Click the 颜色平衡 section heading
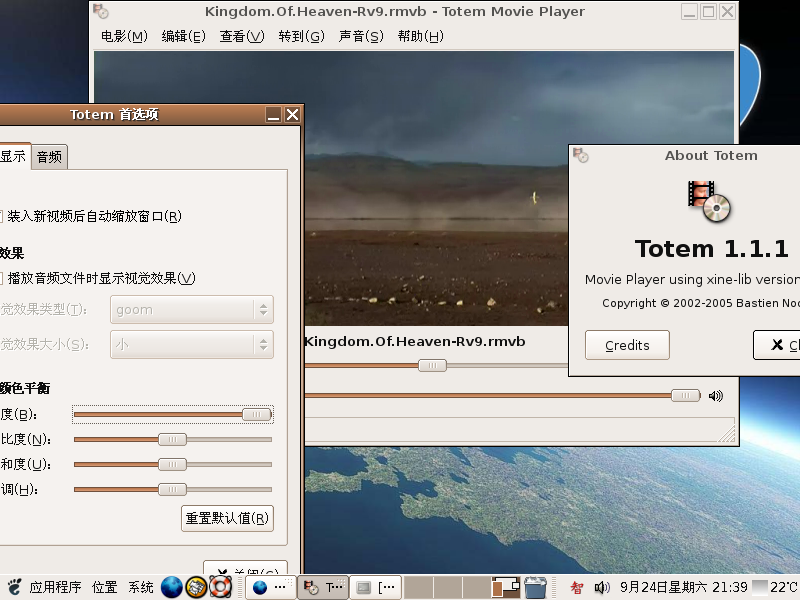The image size is (800, 600). (25, 388)
